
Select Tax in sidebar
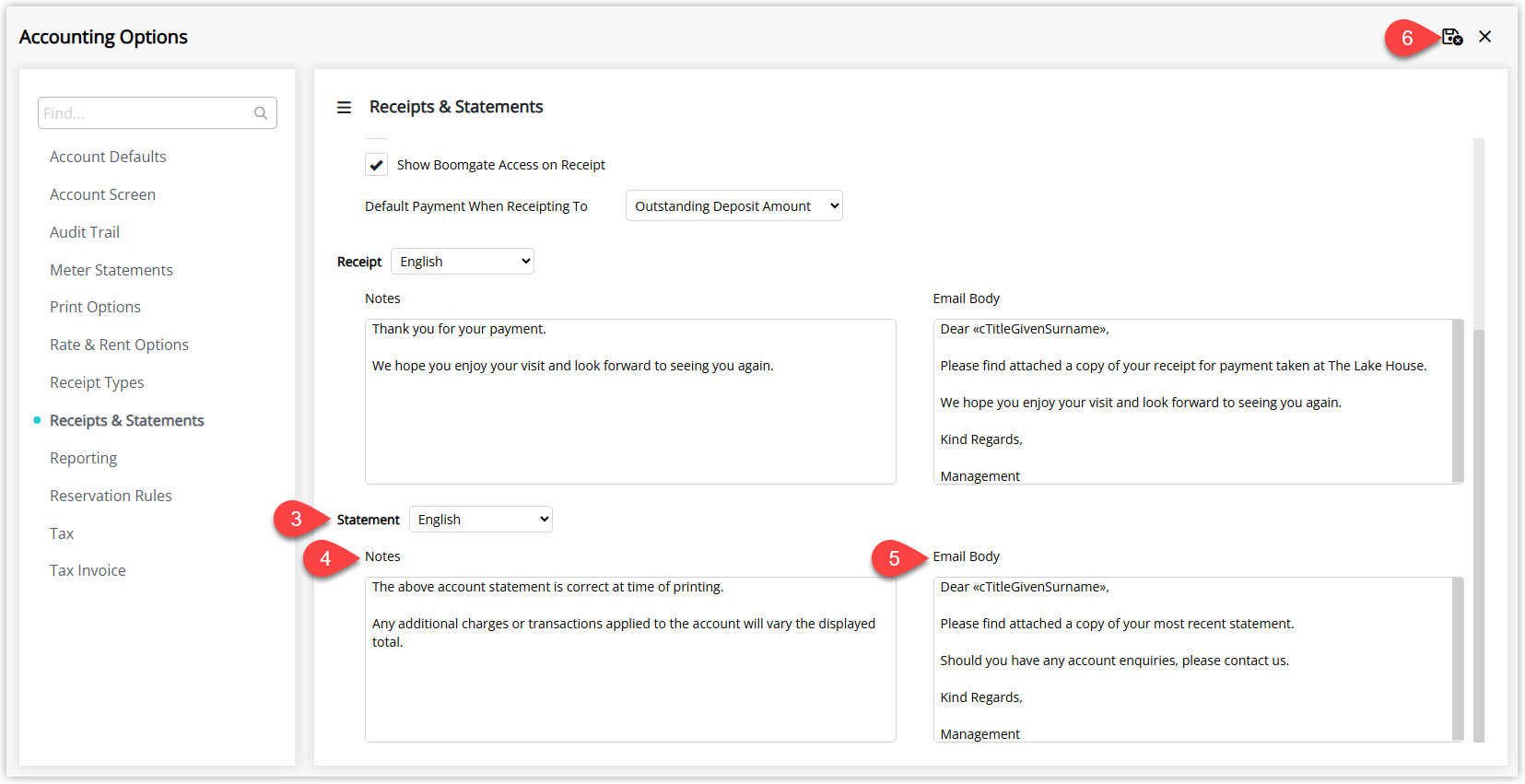pos(62,533)
